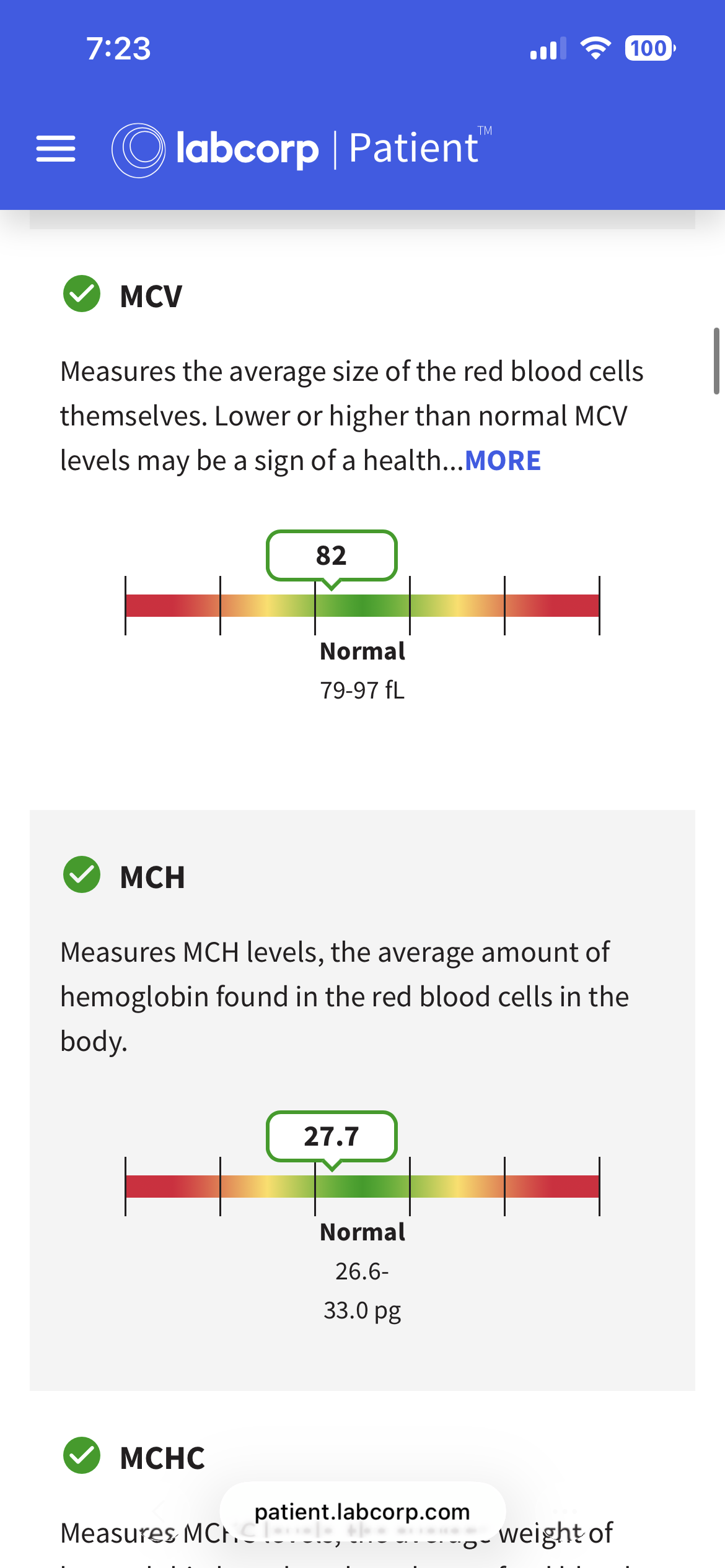Open the patient.labcorp.com address bar
725x1568 pixels.
click(x=362, y=1512)
